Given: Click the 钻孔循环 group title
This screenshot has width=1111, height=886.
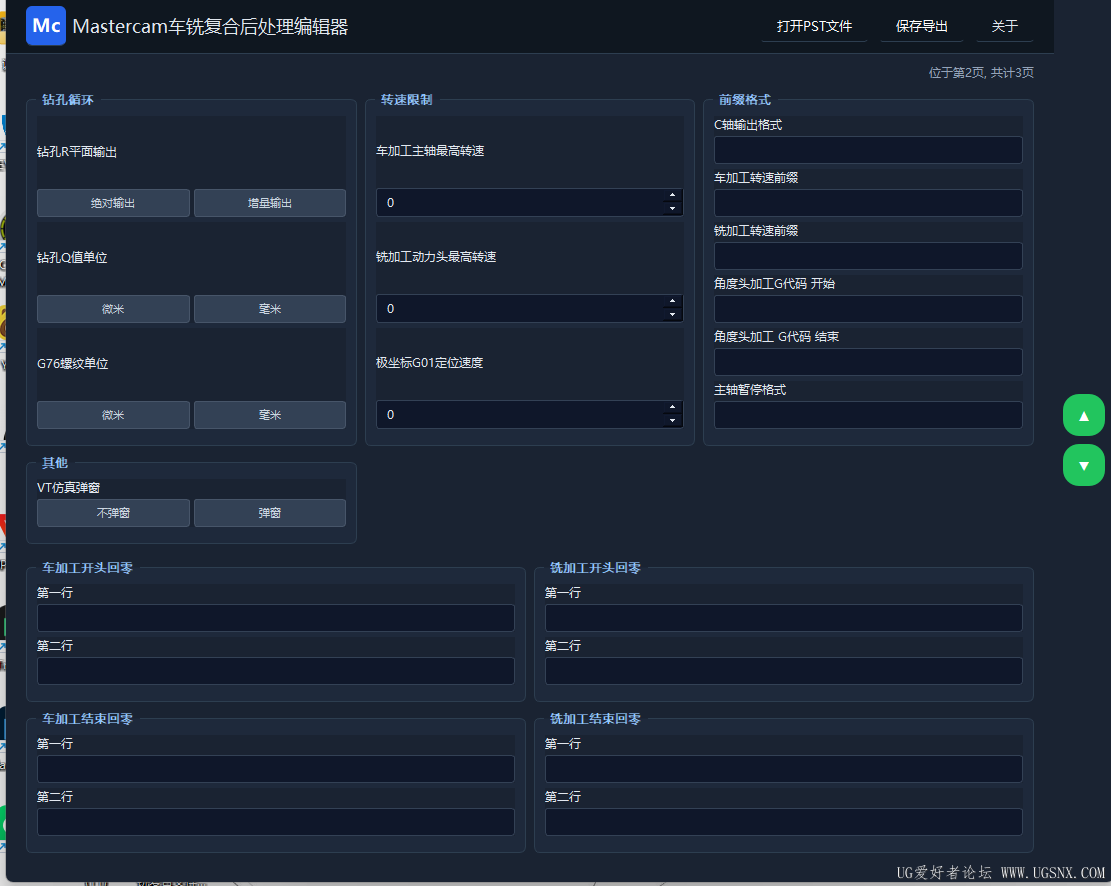Looking at the screenshot, I should point(67,99).
